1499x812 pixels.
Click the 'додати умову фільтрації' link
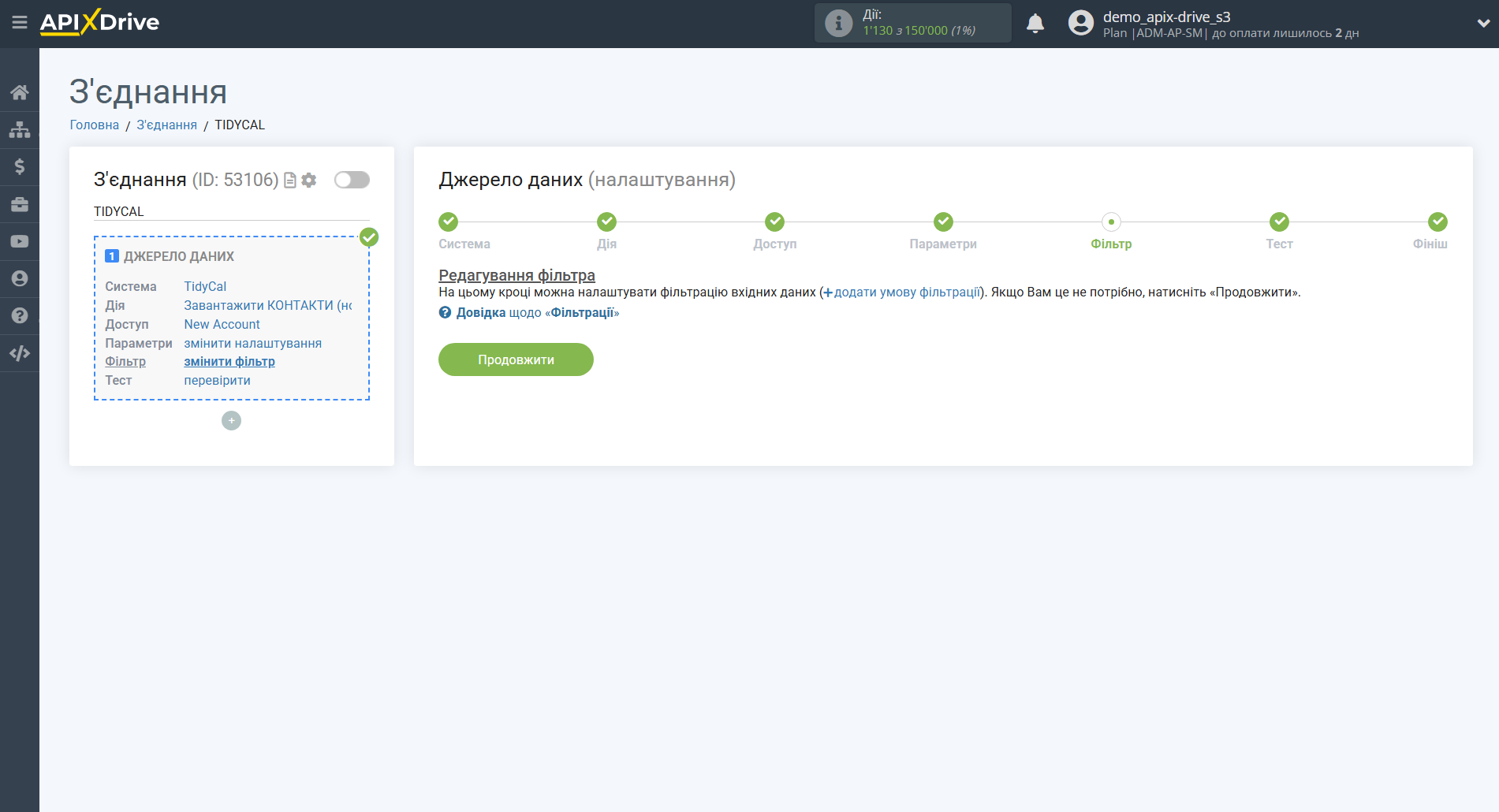pyautogui.click(x=906, y=292)
